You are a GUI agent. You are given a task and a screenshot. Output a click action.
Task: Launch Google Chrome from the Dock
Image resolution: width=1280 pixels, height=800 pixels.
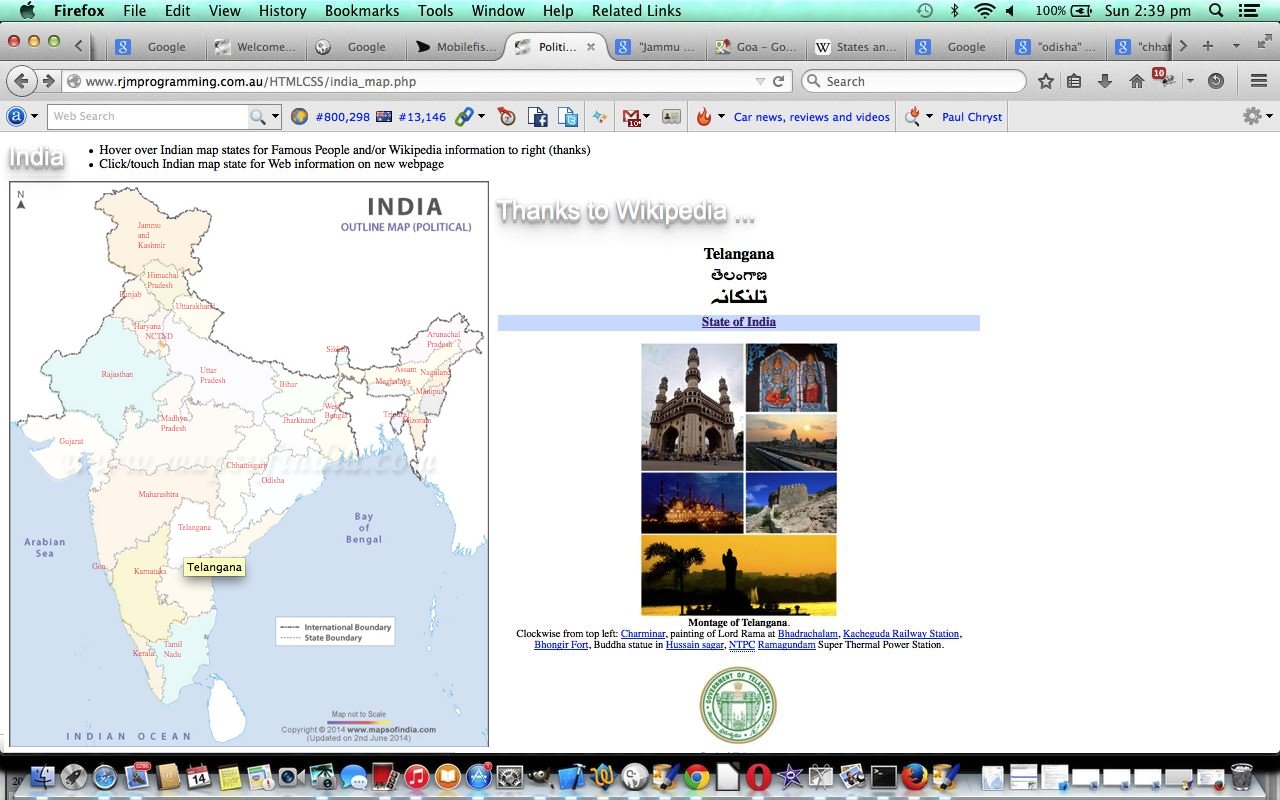[x=697, y=777]
